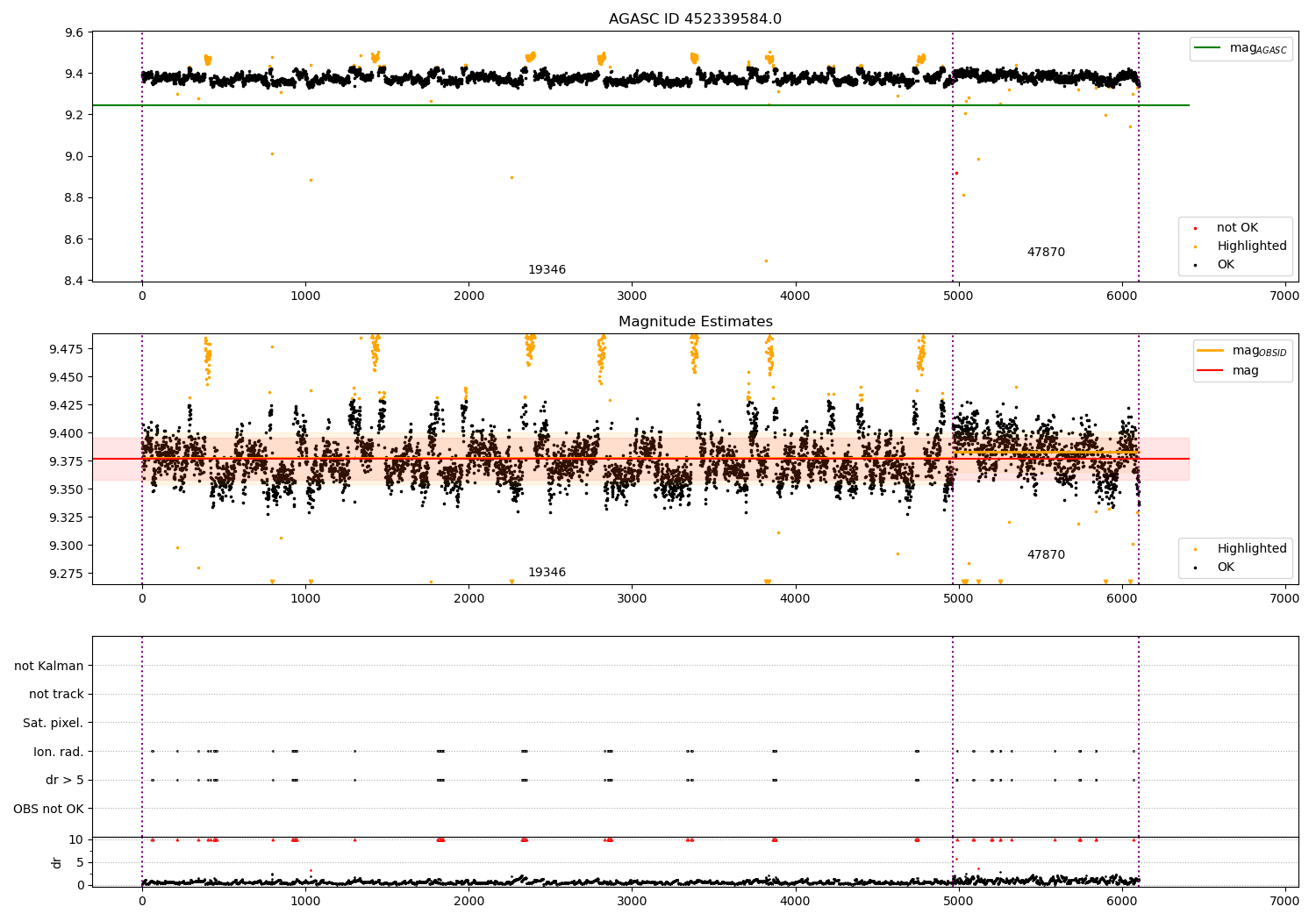Click the 'Sat. pixel.' row label

coord(54,724)
